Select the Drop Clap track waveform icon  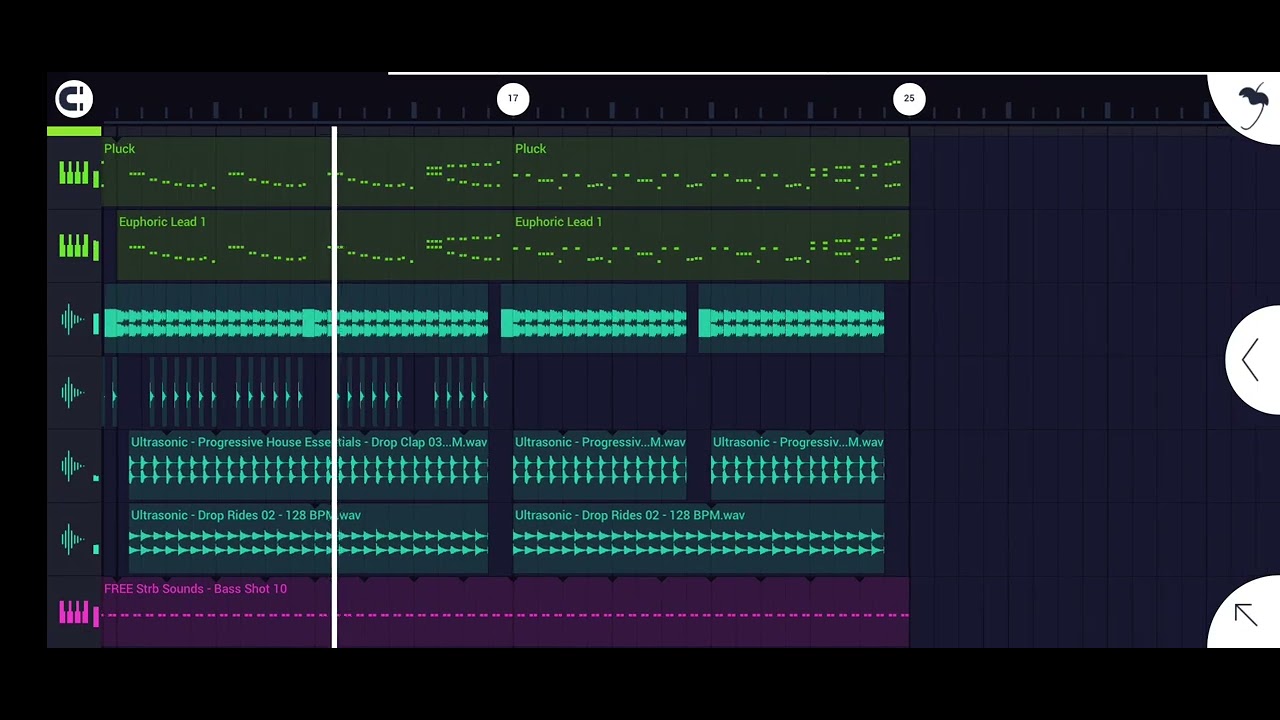(x=73, y=466)
